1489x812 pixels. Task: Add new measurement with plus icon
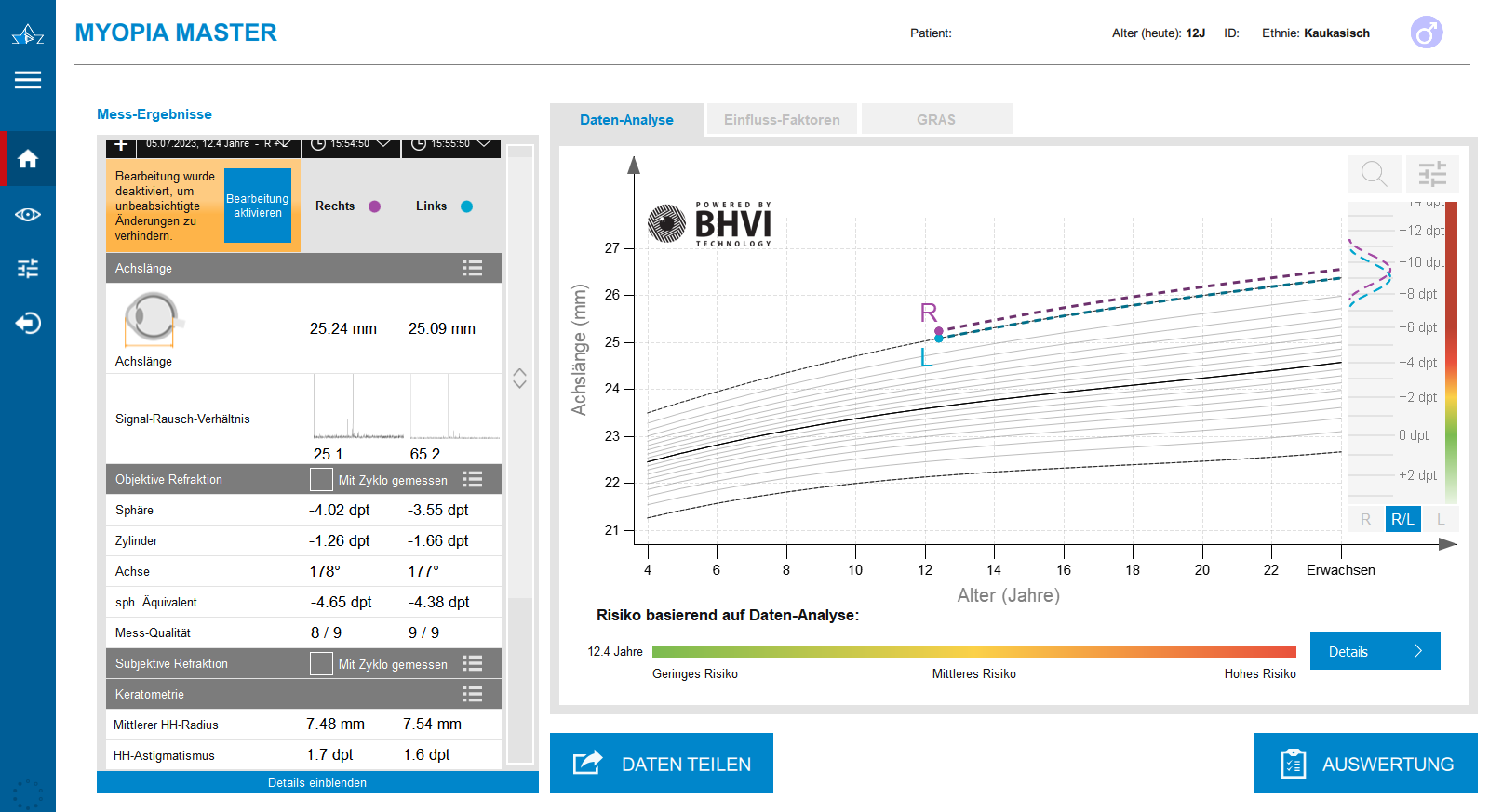click(121, 145)
